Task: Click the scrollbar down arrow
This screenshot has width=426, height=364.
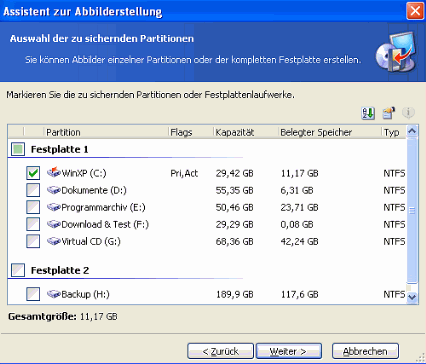Action: click(x=412, y=297)
